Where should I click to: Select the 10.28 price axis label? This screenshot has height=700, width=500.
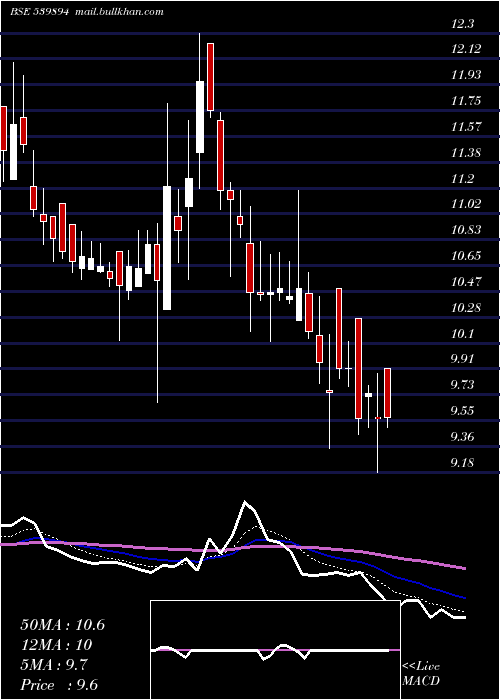pos(466,308)
